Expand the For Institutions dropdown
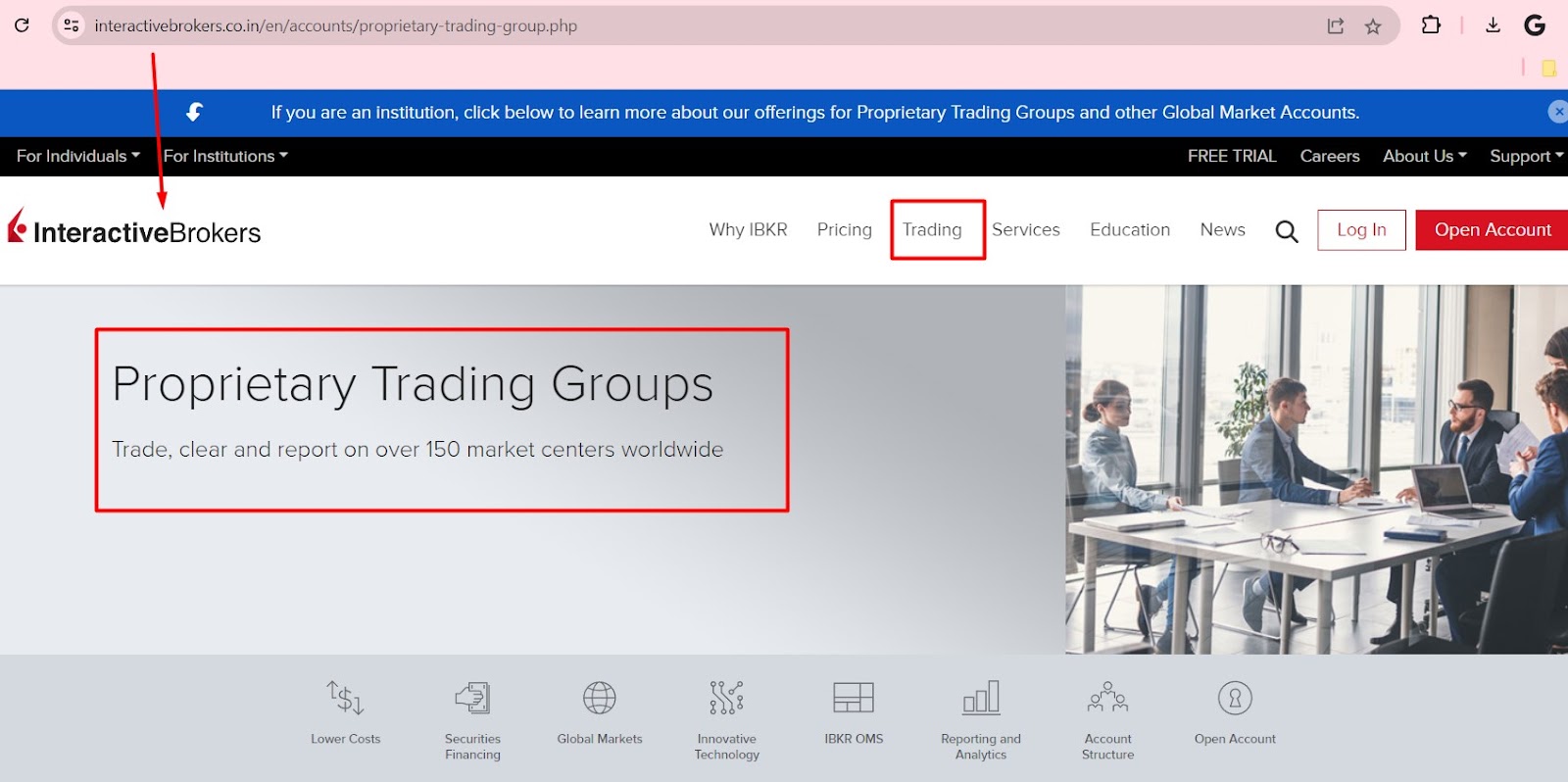Screen dimensions: 1568x782 pyautogui.click(x=225, y=156)
